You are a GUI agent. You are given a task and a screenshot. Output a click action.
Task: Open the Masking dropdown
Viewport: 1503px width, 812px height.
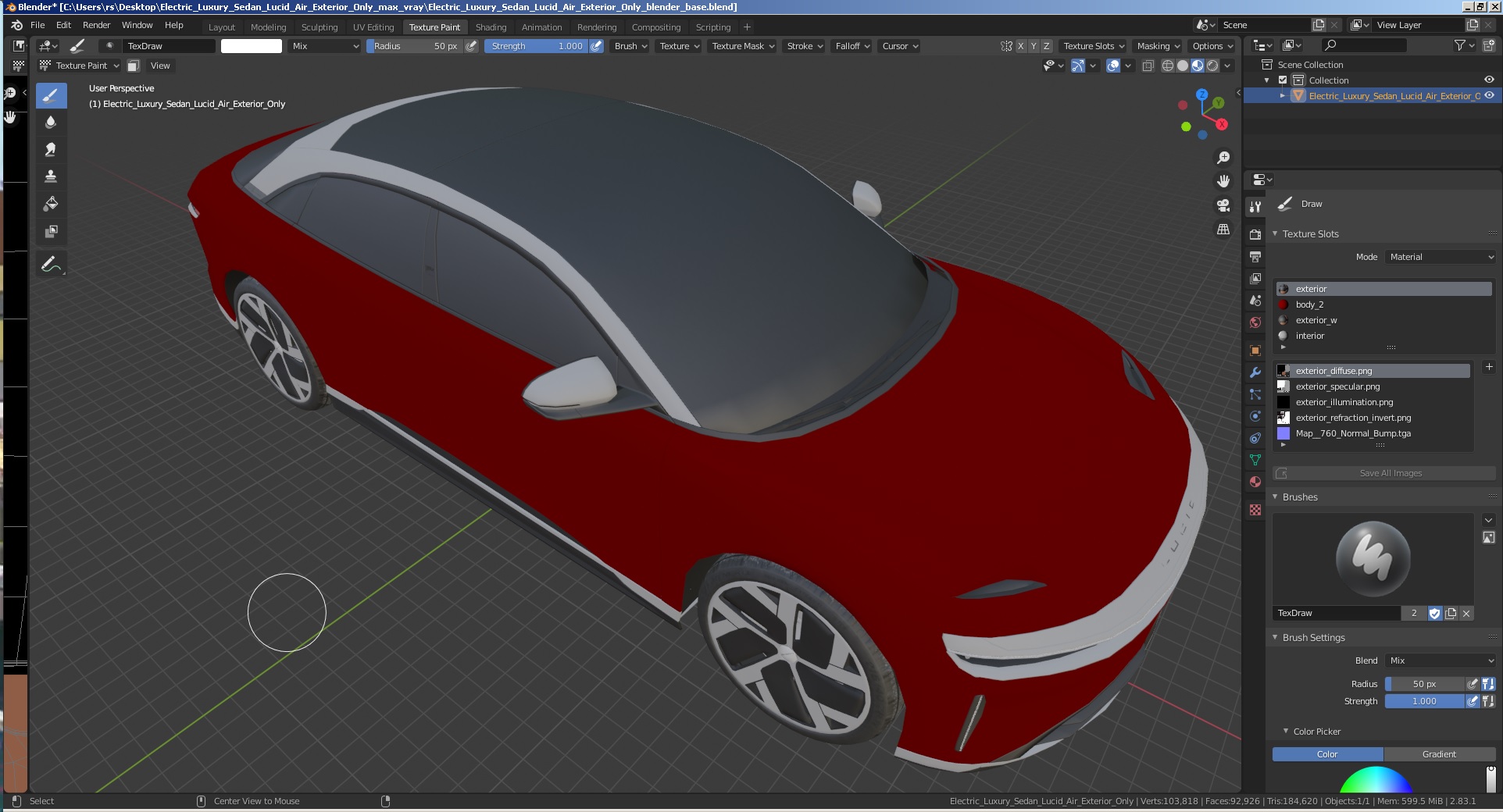[1158, 46]
